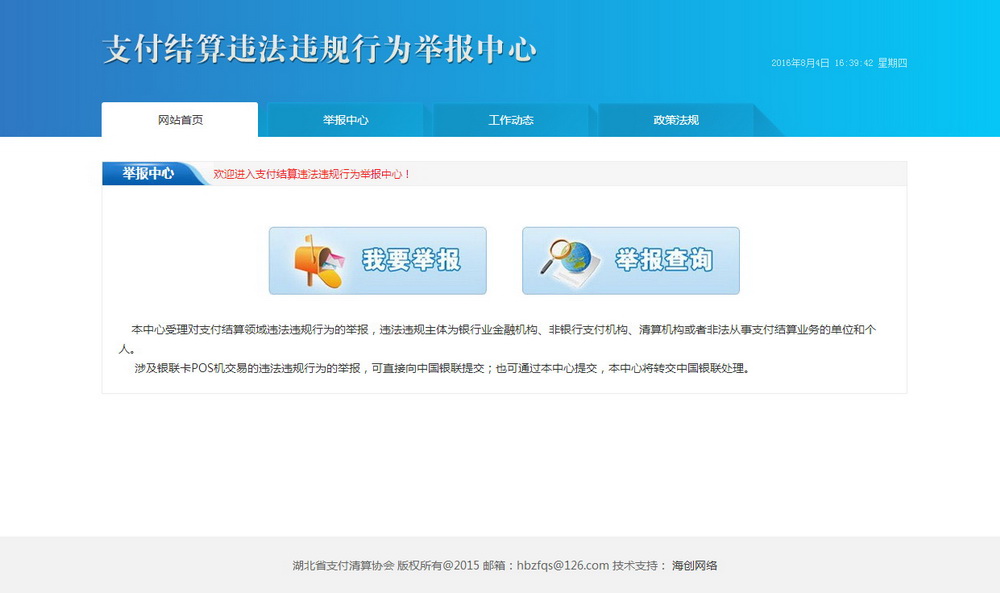This screenshot has height=593, width=1000.
Task: Select the 政策法规 tab
Action: [676, 120]
